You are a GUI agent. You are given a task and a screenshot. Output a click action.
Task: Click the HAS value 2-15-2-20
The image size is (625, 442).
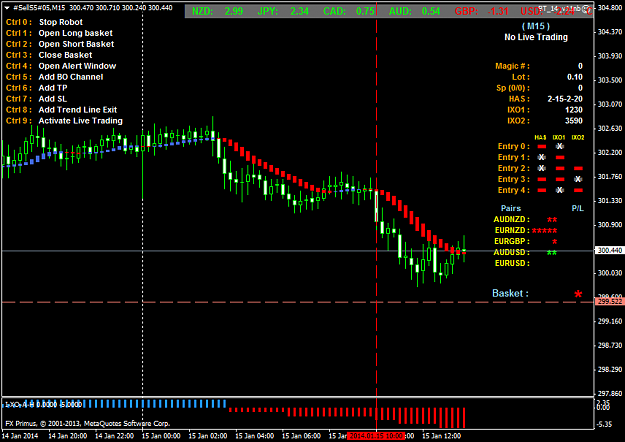coord(565,99)
